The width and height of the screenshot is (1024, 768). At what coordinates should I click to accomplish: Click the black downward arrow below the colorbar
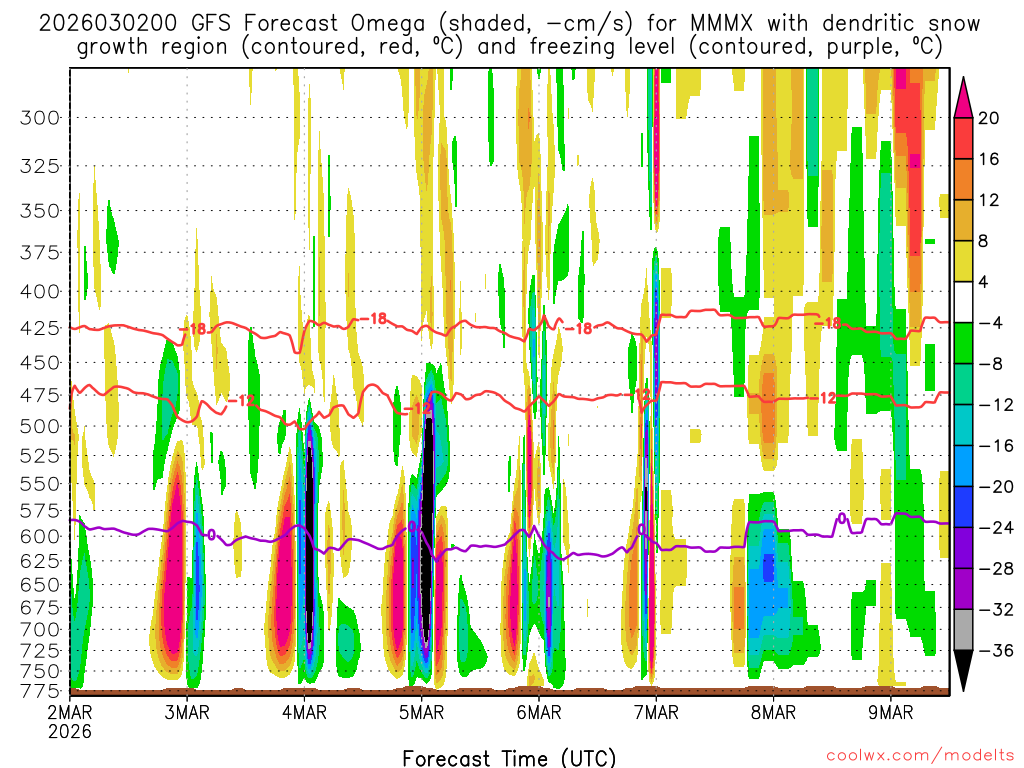coord(964,671)
